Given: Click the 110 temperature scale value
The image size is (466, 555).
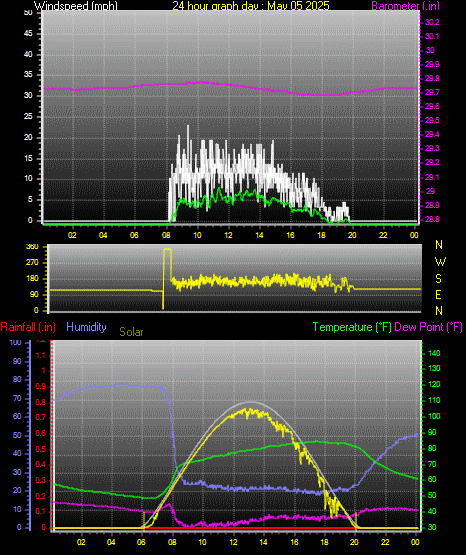Looking at the screenshot, I should pos(434,400).
